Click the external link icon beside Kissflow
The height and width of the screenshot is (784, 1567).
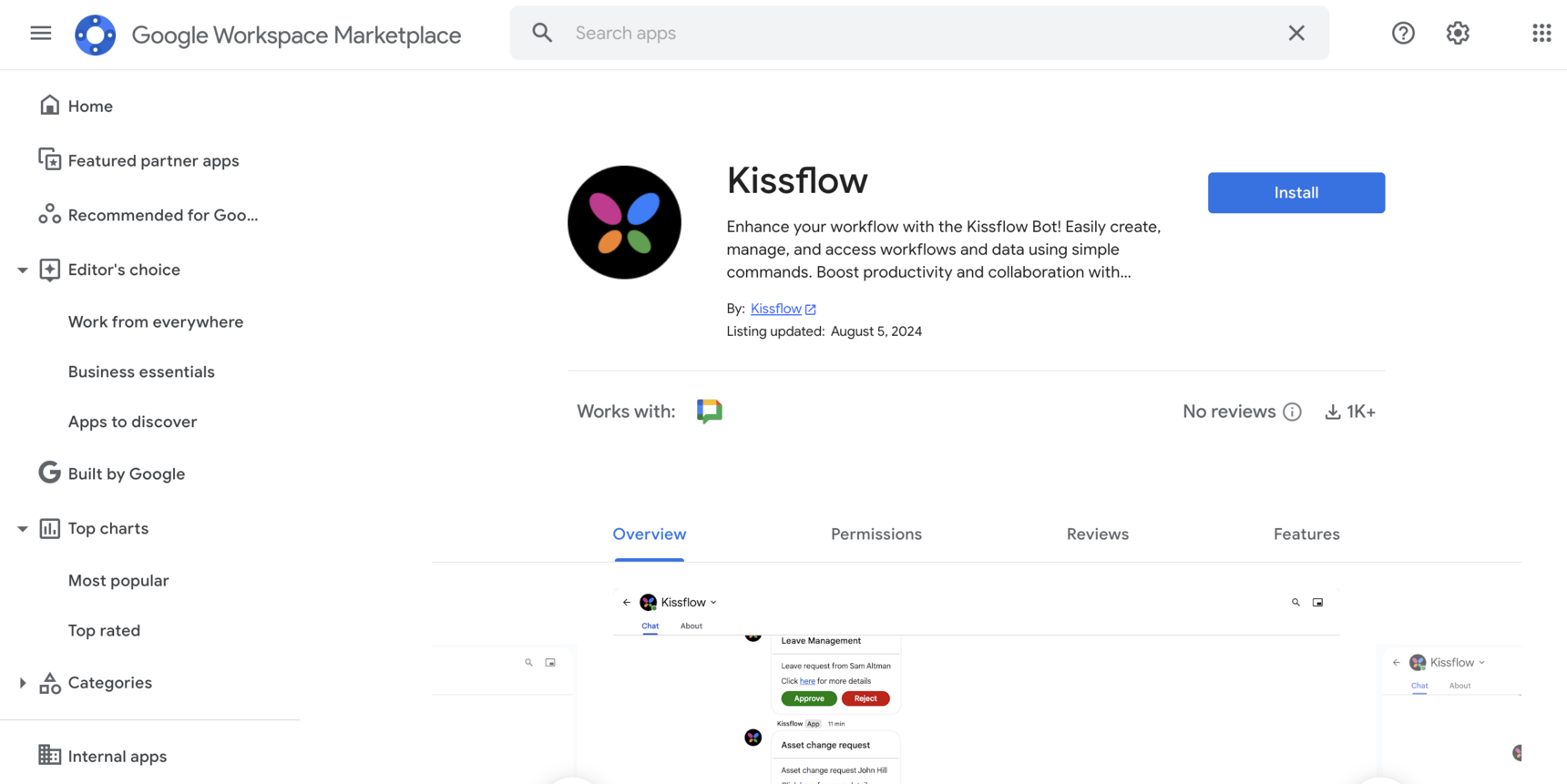click(811, 310)
